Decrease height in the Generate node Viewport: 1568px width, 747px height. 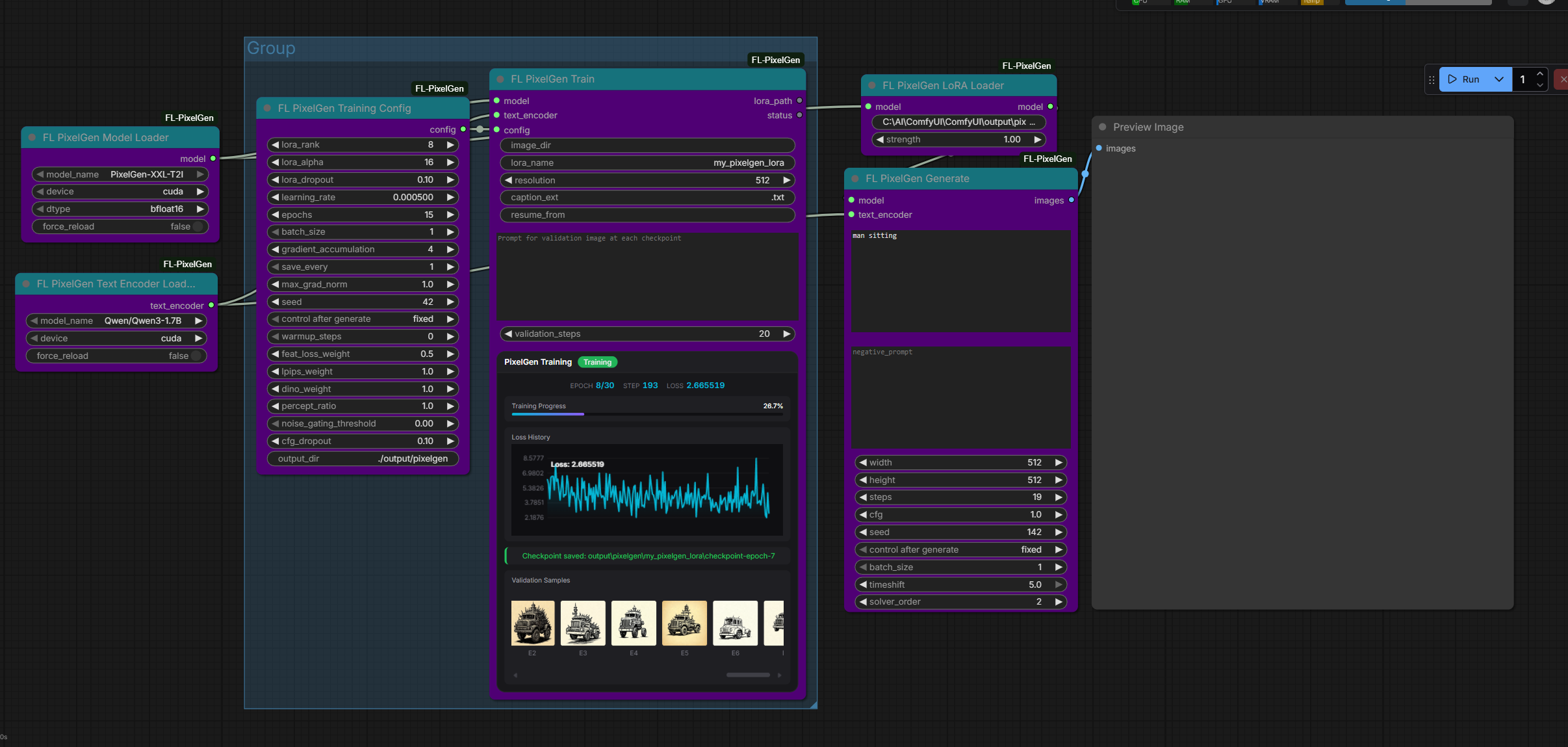tap(863, 480)
